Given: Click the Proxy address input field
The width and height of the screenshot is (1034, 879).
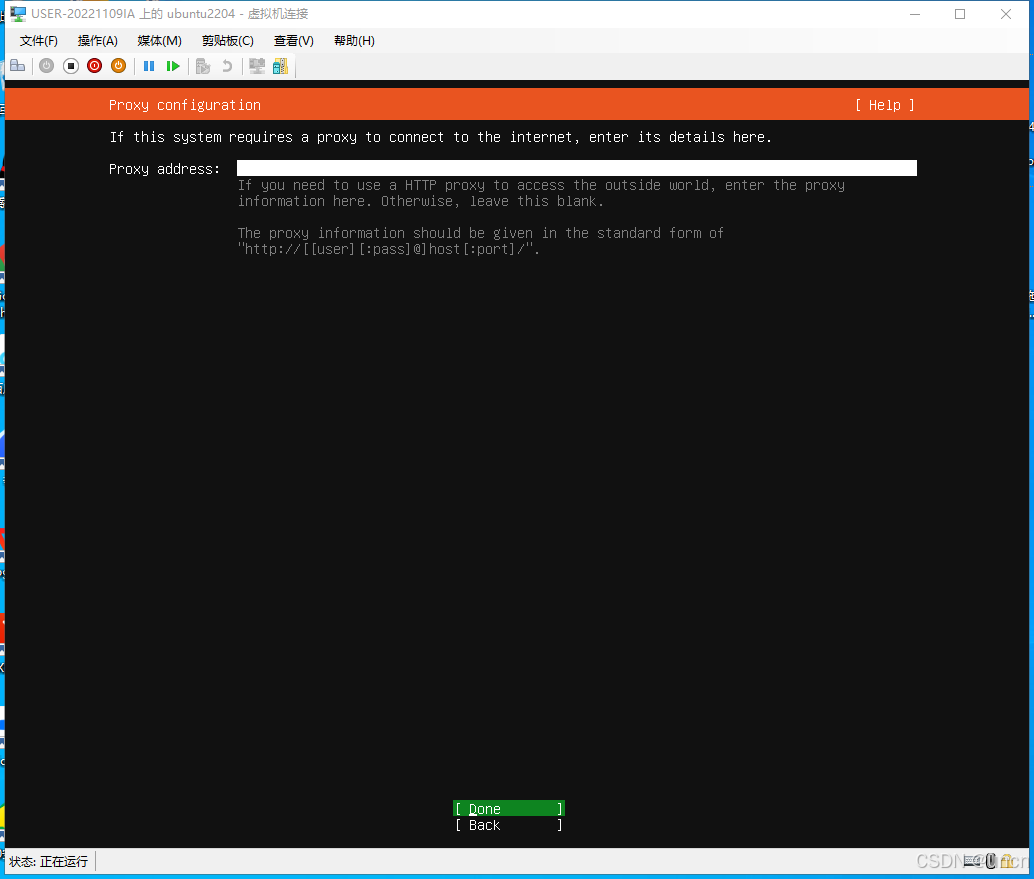Looking at the screenshot, I should [x=575, y=167].
